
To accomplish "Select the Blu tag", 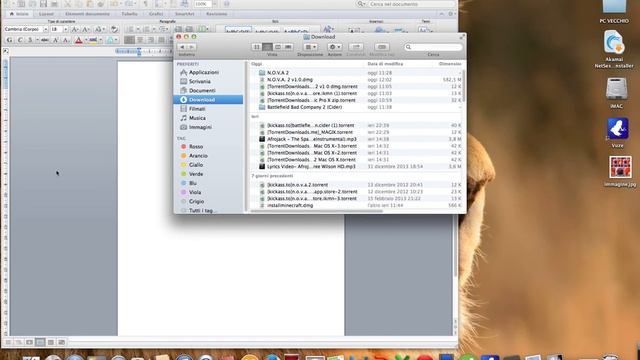I will click(193, 183).
